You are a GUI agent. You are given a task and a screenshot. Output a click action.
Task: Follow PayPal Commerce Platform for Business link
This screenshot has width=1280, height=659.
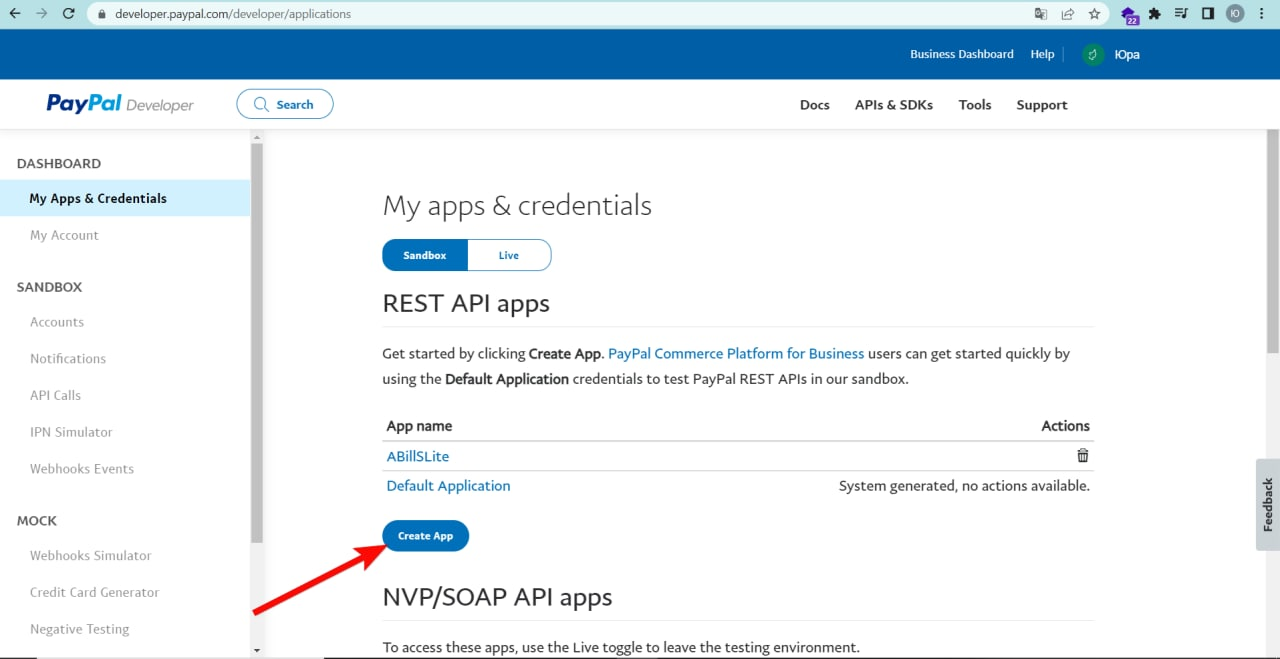click(x=736, y=353)
